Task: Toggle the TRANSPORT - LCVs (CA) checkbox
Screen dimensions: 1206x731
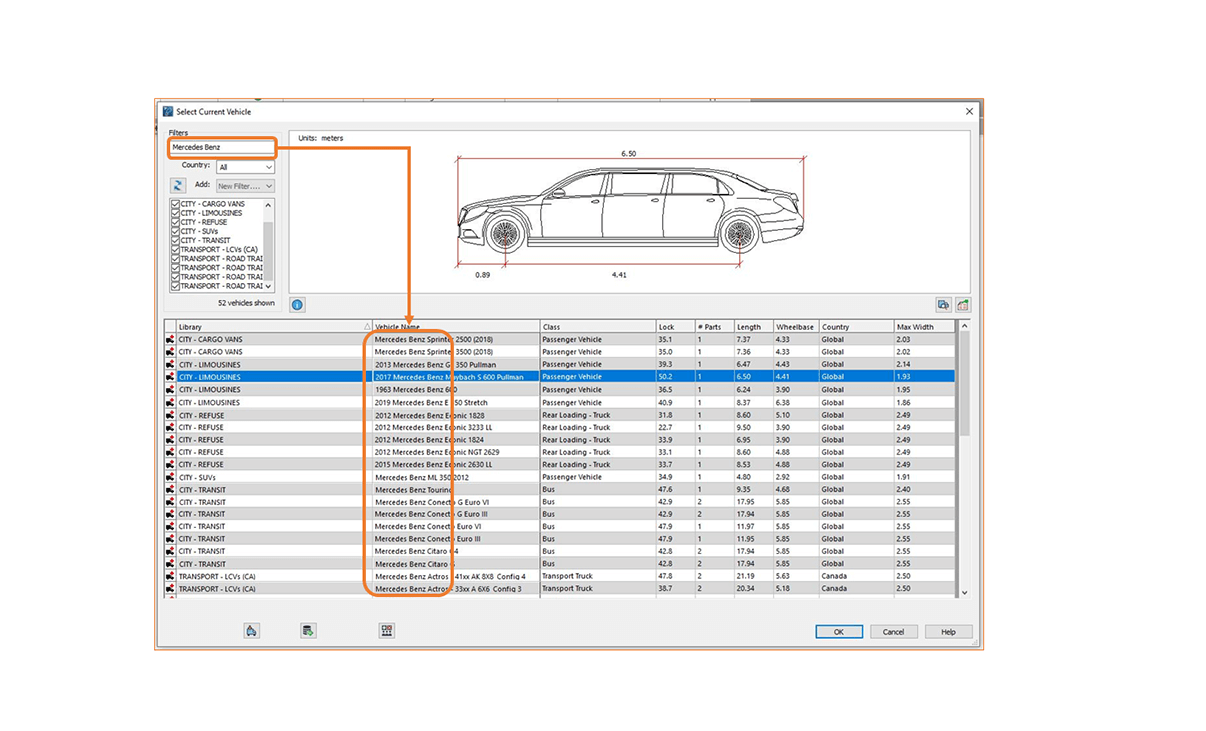Action: [176, 249]
